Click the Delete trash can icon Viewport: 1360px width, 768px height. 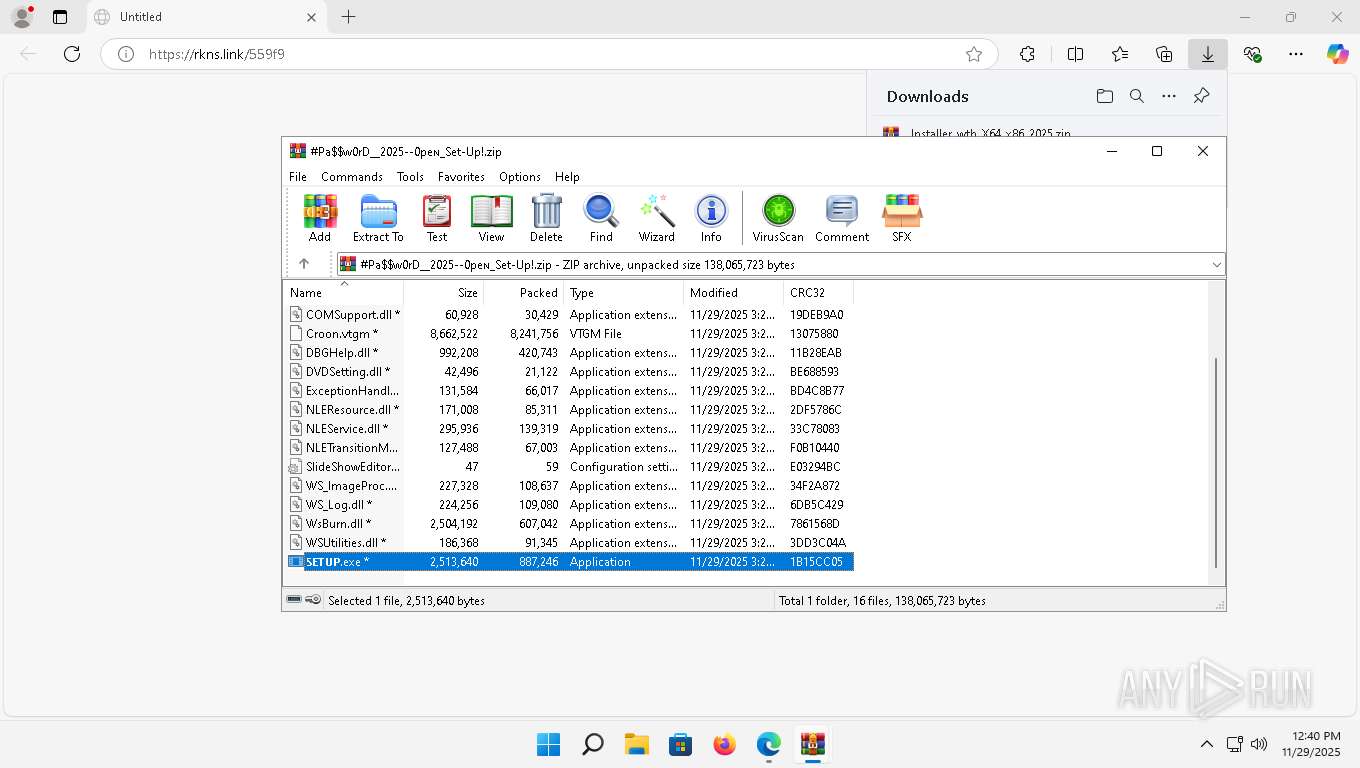546,218
